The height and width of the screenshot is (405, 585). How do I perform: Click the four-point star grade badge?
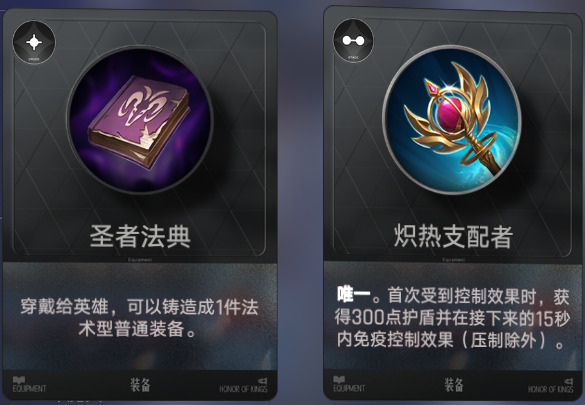[34, 42]
